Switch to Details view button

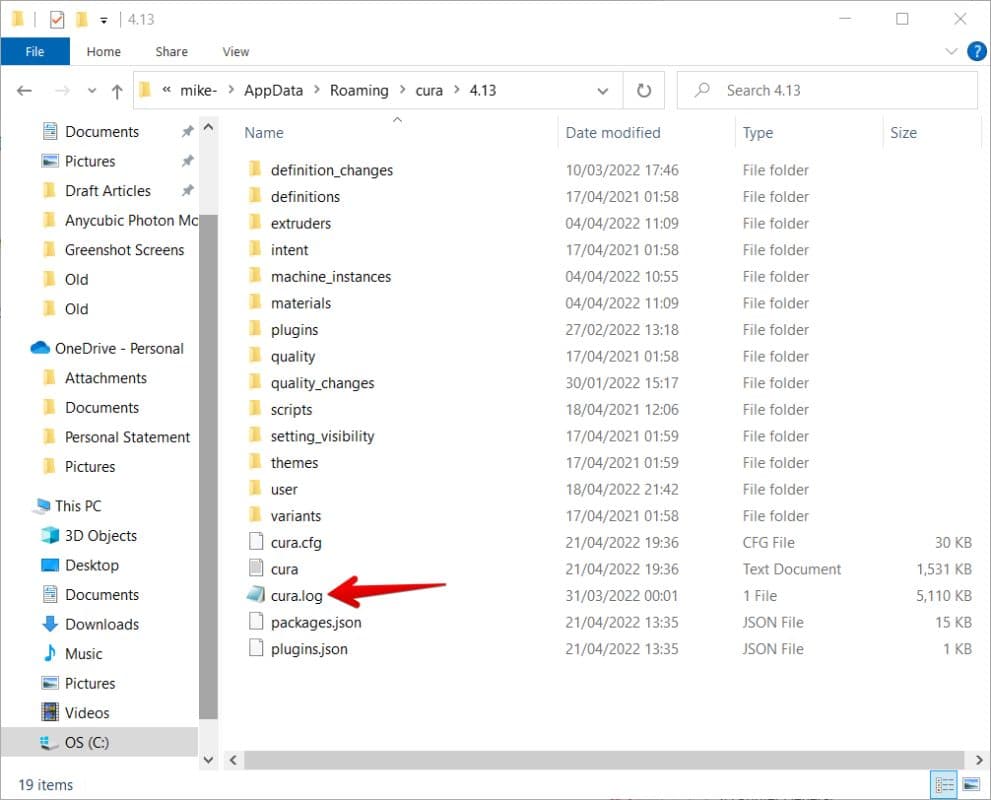click(944, 785)
